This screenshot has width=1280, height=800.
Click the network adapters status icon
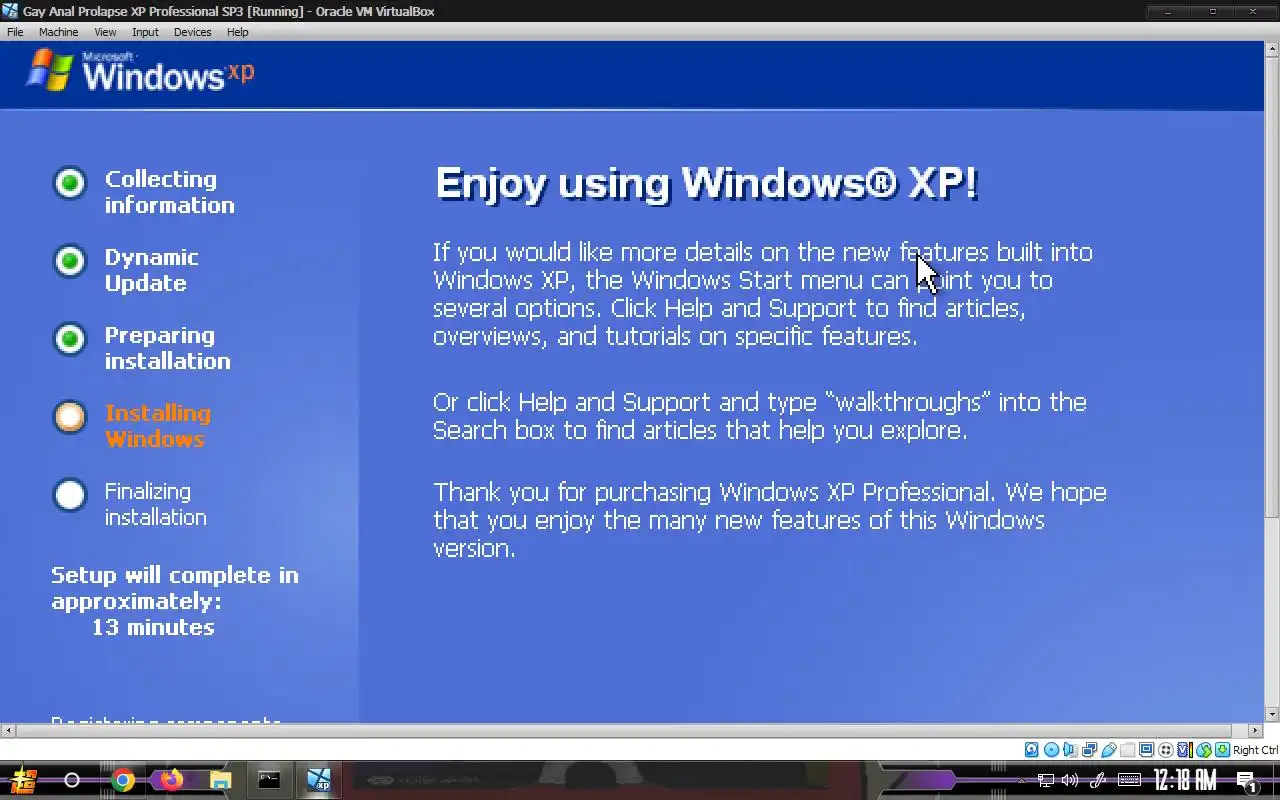pos(1089,750)
